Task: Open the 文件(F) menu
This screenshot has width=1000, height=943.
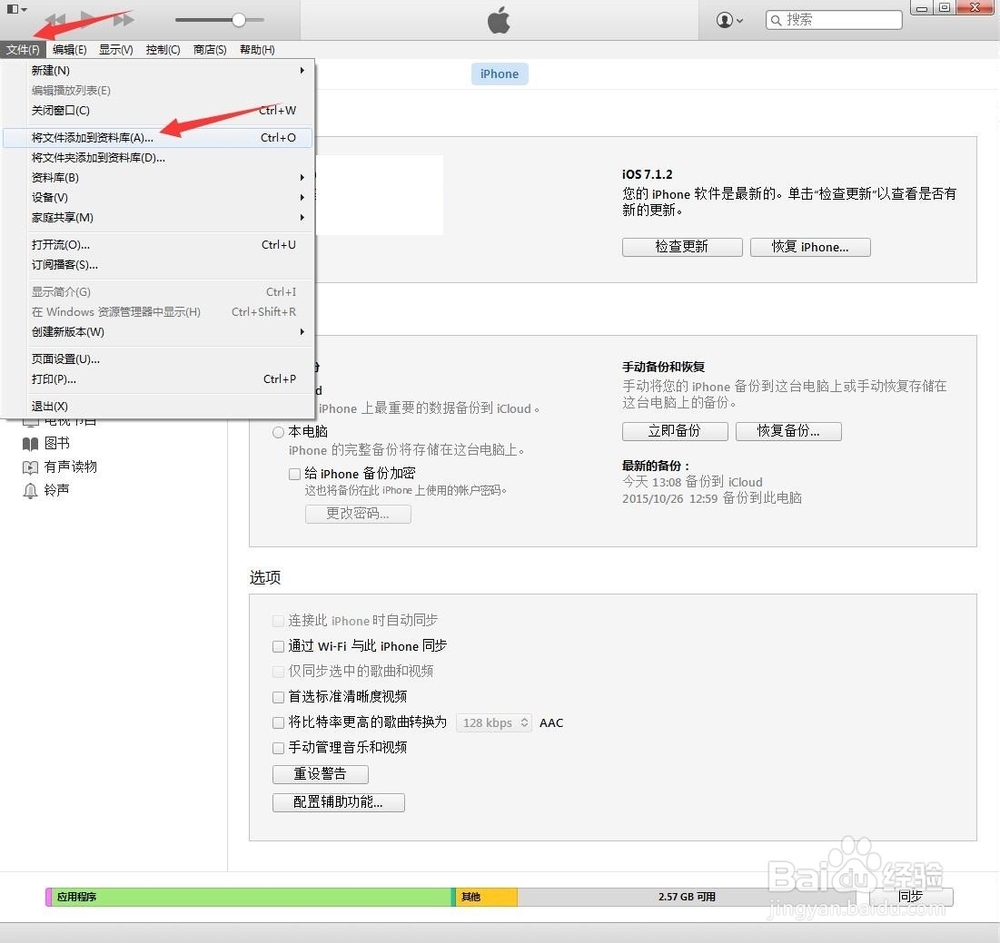Action: (23, 50)
